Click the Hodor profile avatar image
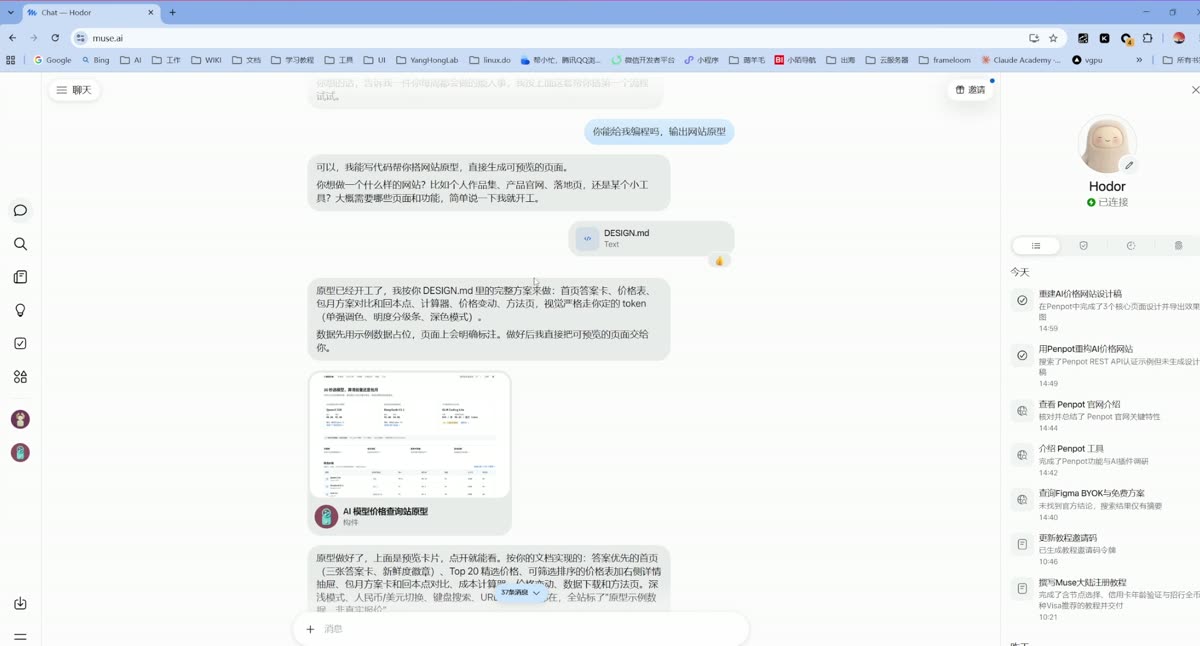Screen dimensions: 1200x646 (x=1107, y=144)
